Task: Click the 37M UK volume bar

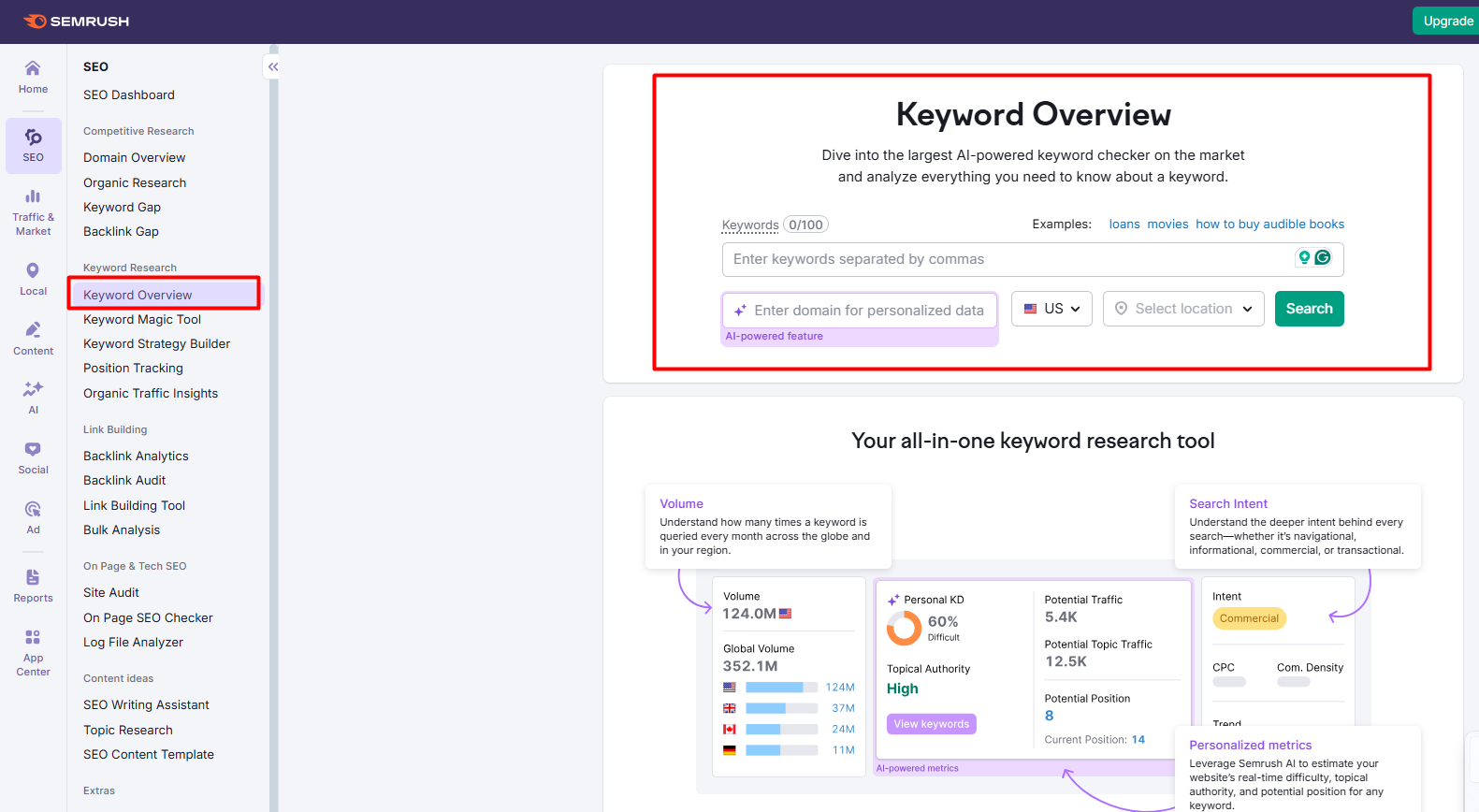Action: (x=782, y=708)
